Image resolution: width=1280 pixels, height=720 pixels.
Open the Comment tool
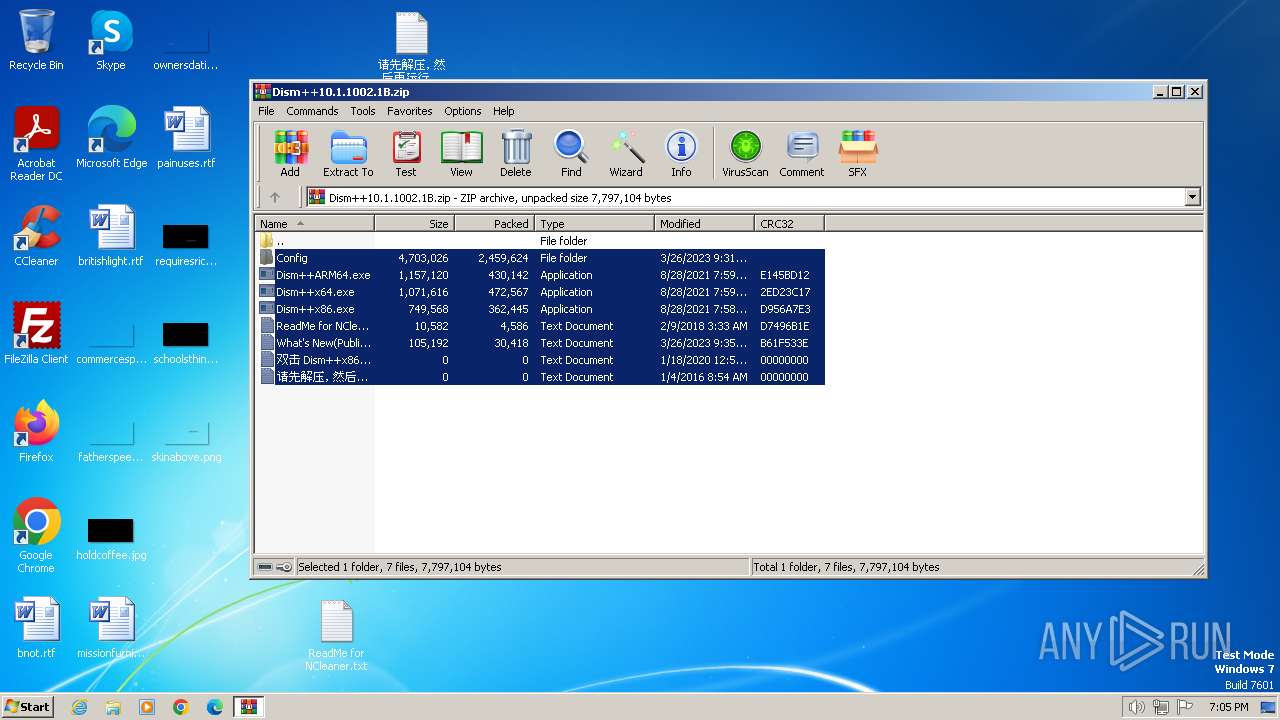[x=802, y=154]
